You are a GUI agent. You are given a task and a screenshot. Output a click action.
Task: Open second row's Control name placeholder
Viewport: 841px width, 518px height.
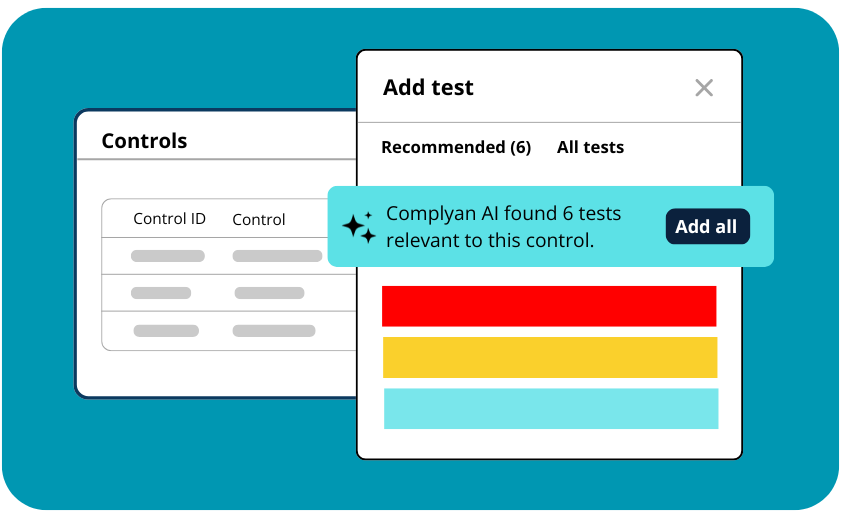(x=270, y=293)
